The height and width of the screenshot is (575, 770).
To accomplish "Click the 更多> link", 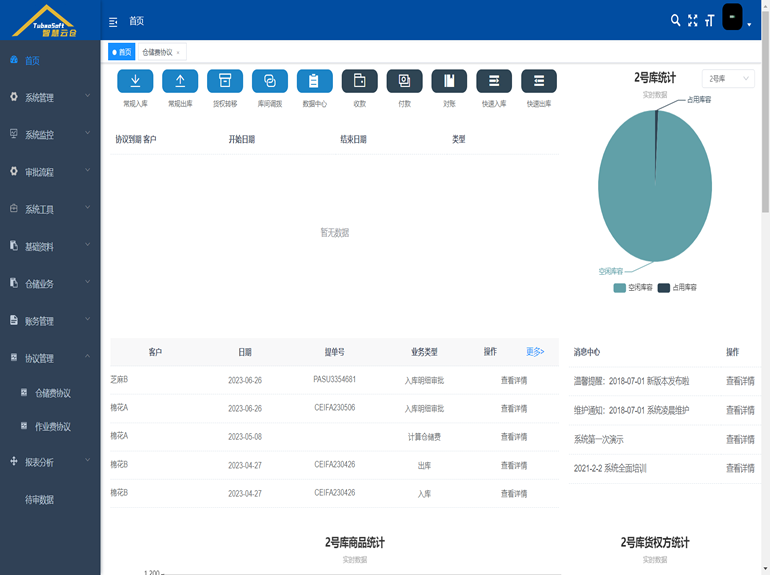I will 535,352.
